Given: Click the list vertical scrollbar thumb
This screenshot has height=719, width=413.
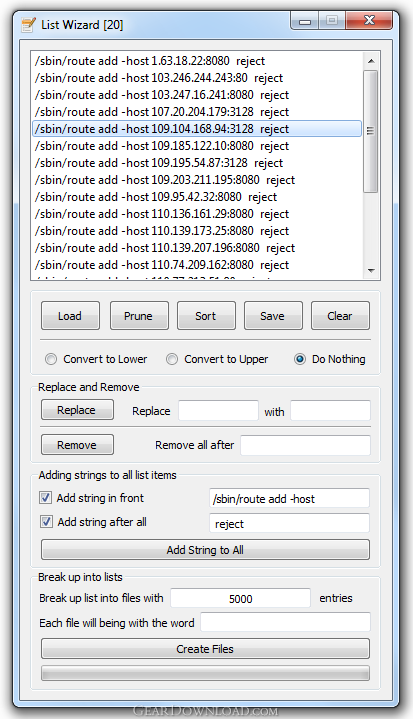Looking at the screenshot, I should [370, 131].
